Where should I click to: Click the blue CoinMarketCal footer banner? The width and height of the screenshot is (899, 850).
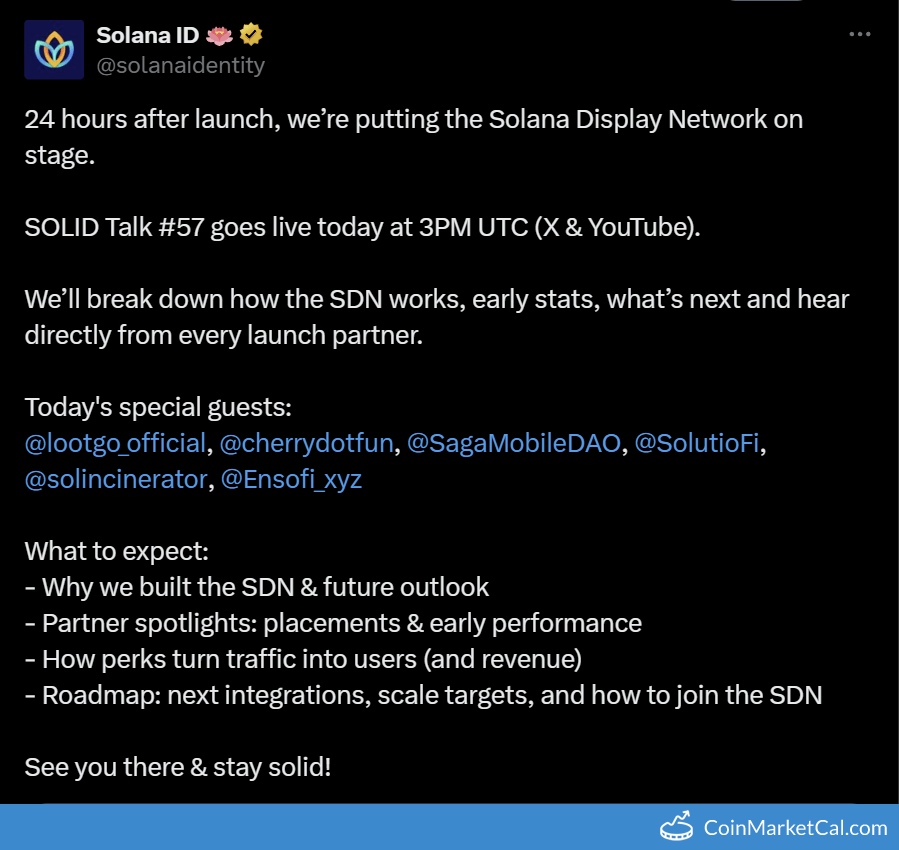(x=450, y=827)
